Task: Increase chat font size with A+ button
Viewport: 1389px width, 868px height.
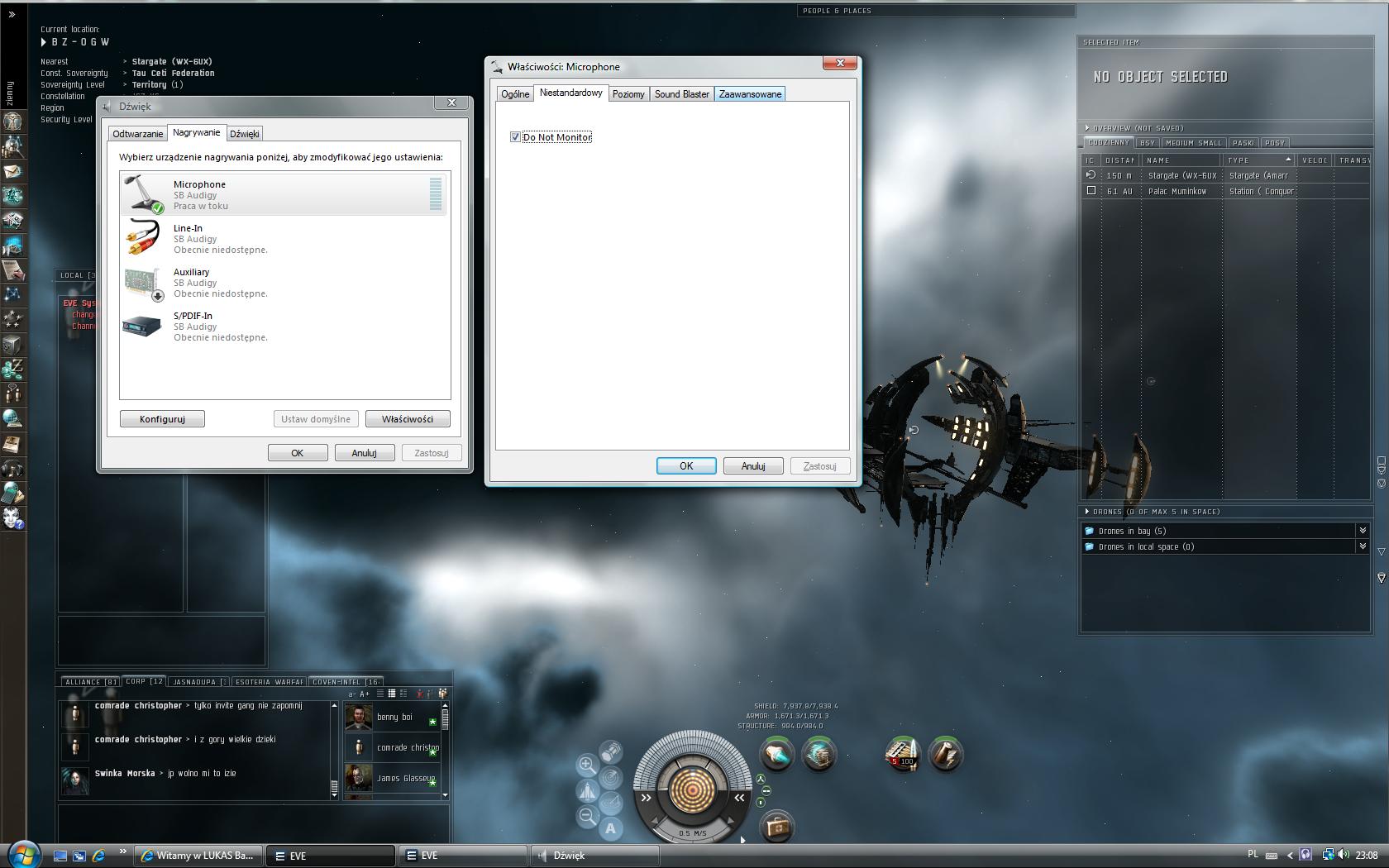Action: 365,694
